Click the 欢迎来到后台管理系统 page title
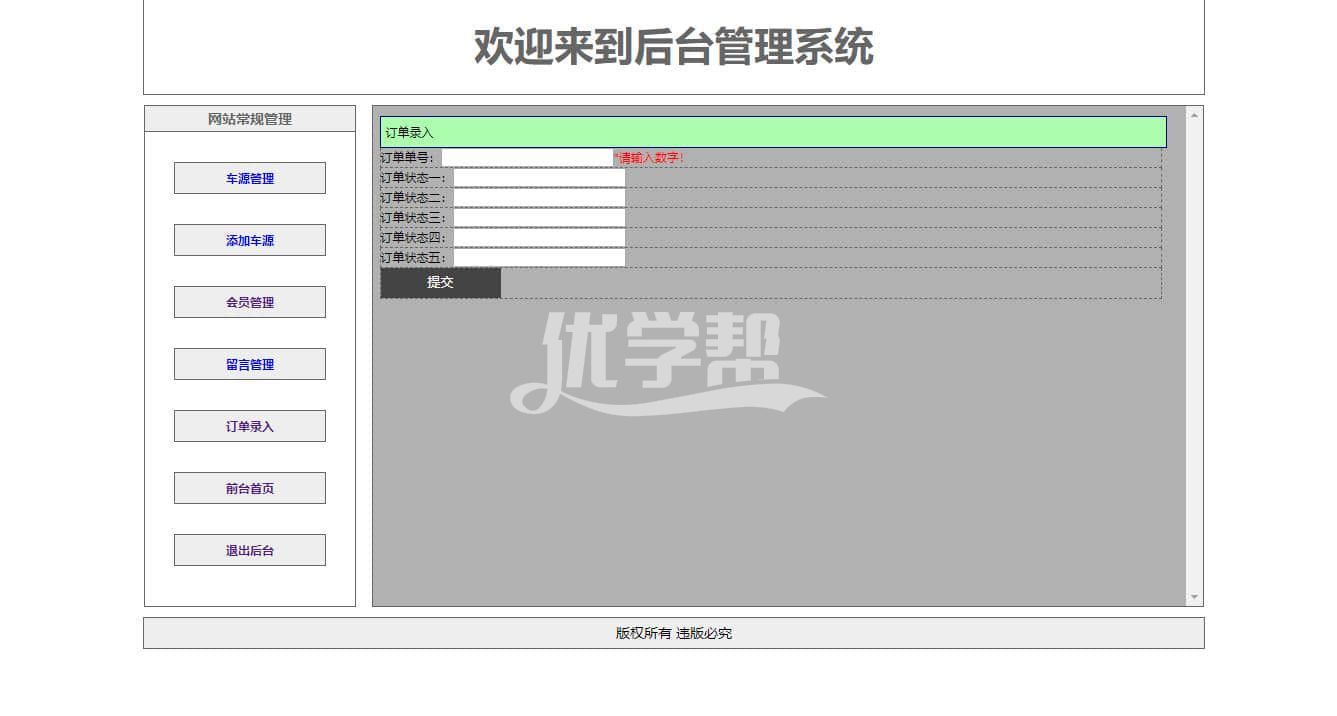This screenshot has height=716, width=1337. tap(673, 47)
